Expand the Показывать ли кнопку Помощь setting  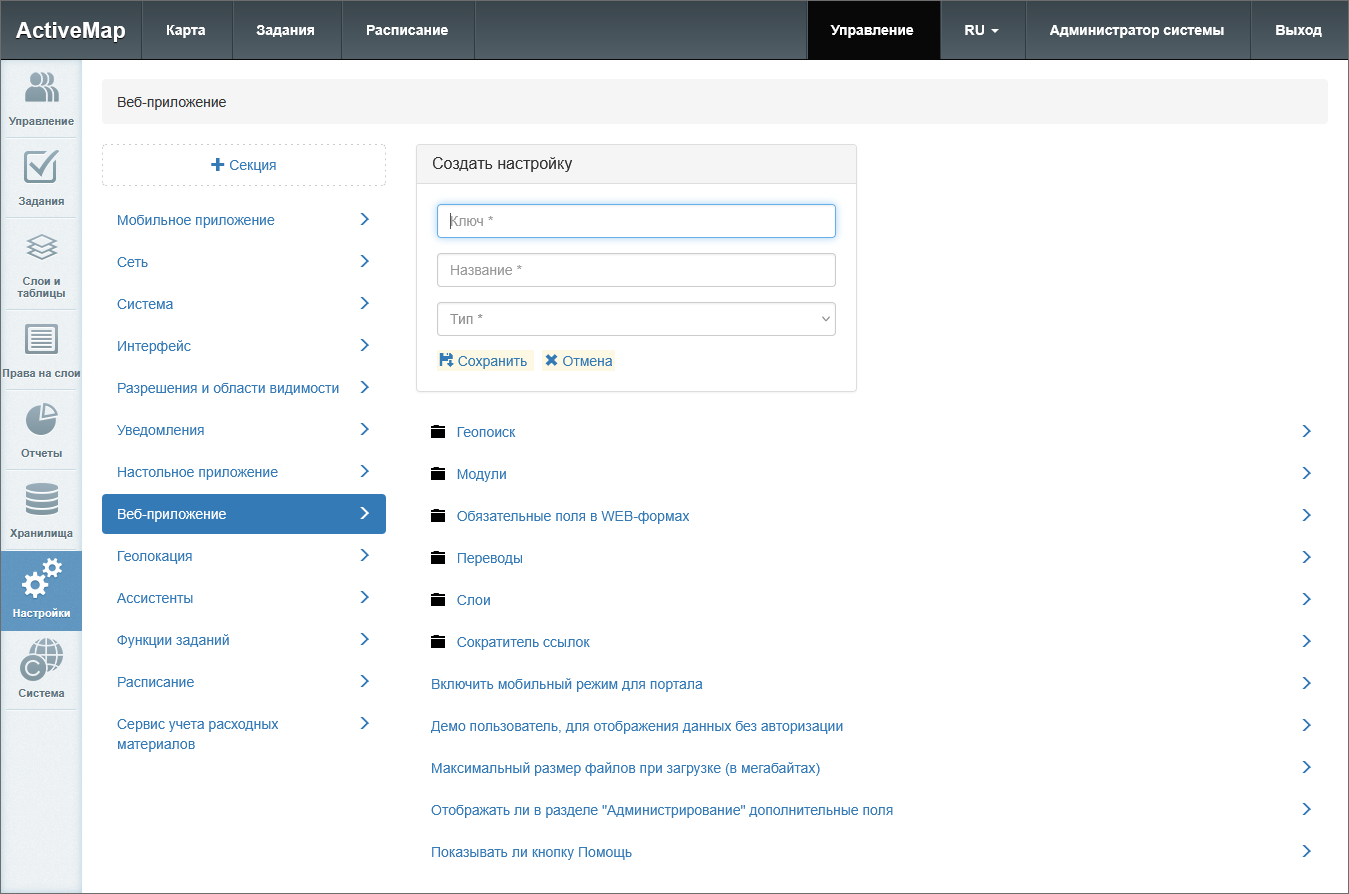pyautogui.click(x=531, y=853)
